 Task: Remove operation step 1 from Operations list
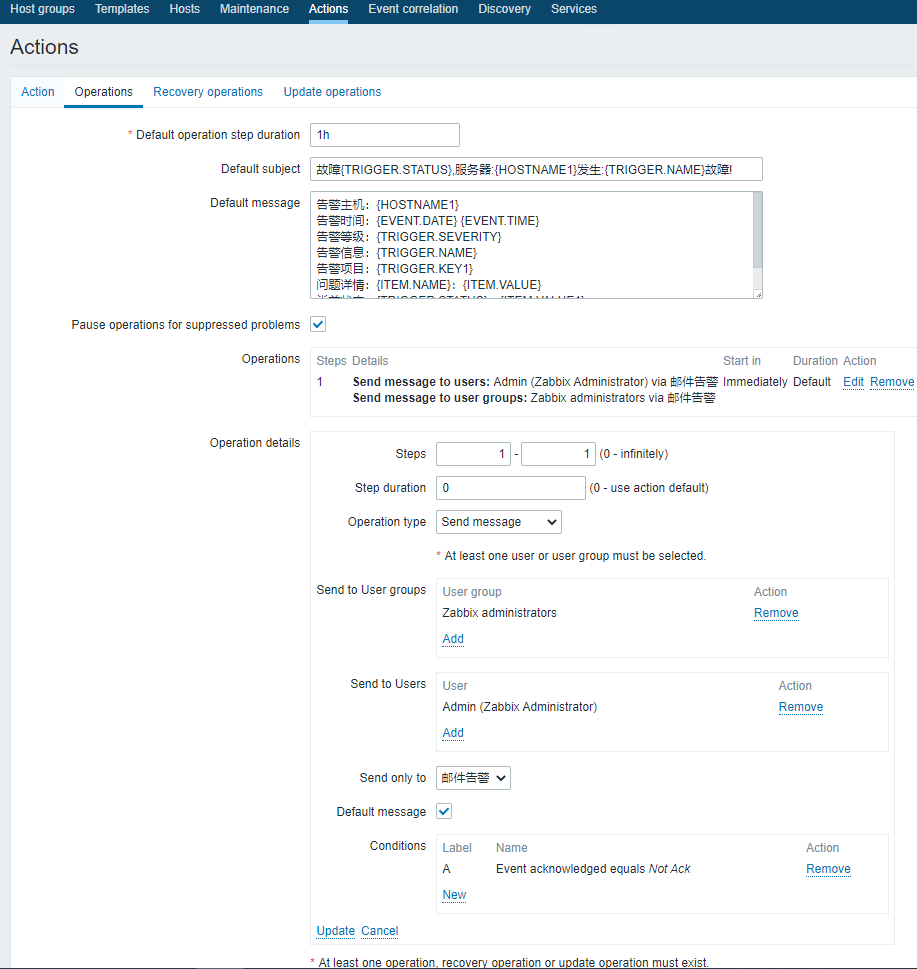coord(892,382)
